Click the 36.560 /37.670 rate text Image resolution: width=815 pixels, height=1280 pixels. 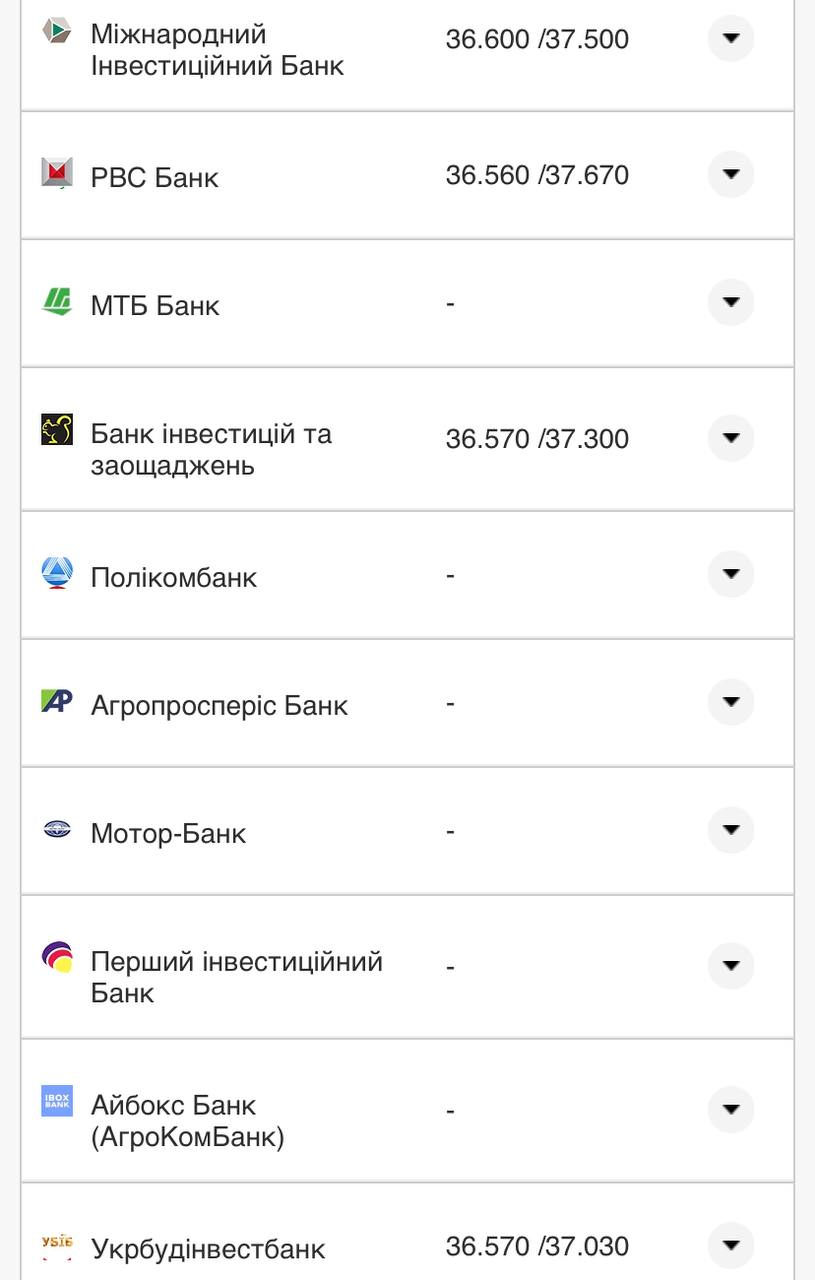[x=538, y=174]
